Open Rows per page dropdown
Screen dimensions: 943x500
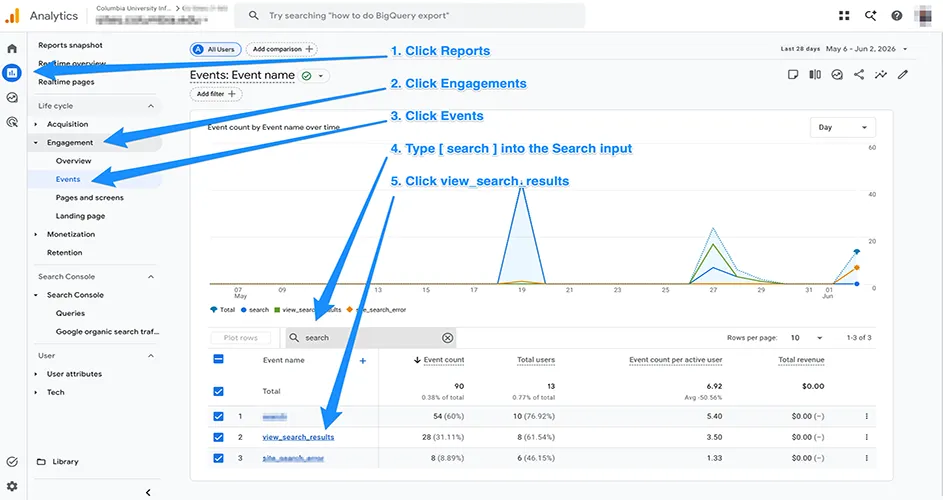point(806,338)
